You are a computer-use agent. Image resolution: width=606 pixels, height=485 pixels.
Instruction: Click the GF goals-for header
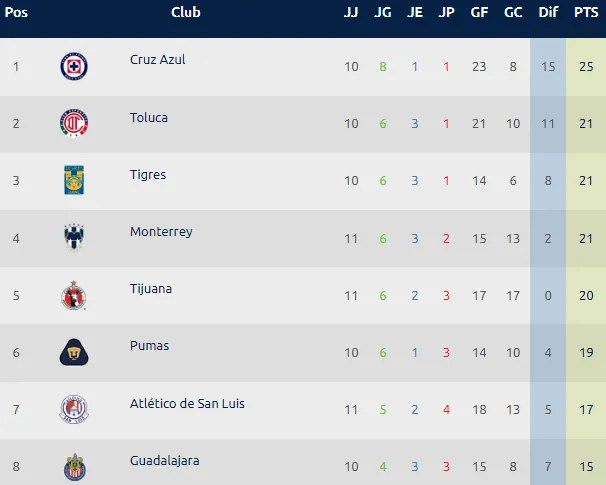coord(480,12)
